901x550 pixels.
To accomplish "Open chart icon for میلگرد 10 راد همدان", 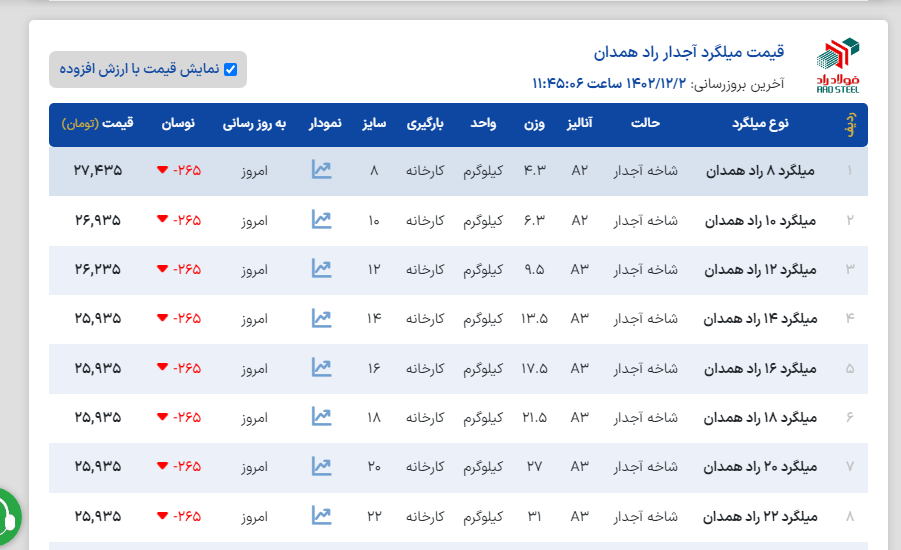I will tap(321, 219).
